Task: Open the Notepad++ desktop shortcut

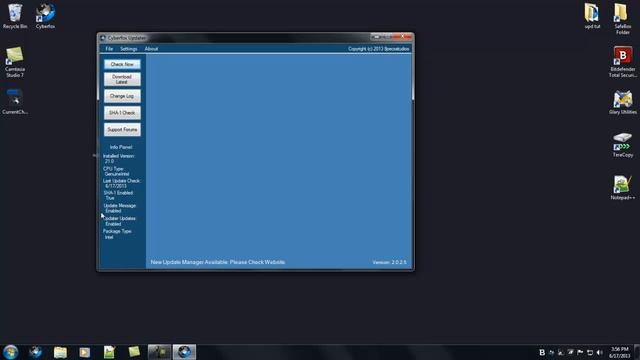Action: (622, 187)
